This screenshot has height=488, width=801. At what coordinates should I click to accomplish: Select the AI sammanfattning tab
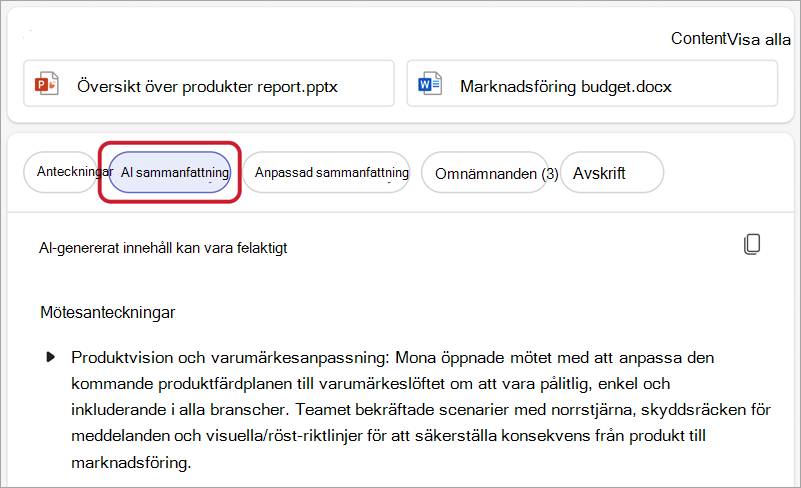tap(170, 172)
